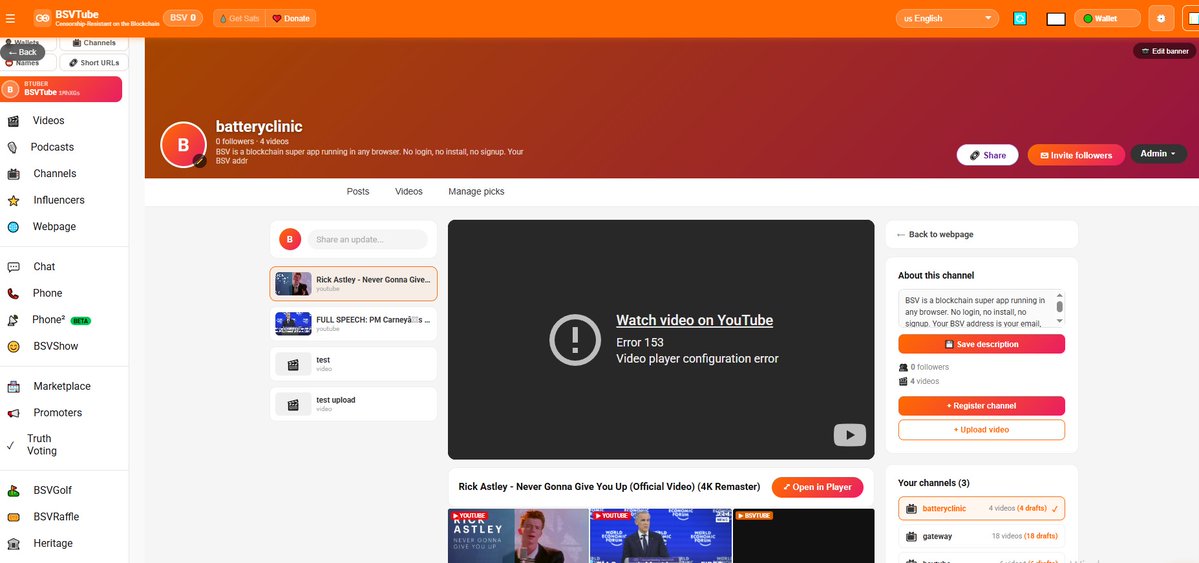Click the BSV 0 balance pill
1199x563 pixels.
click(x=183, y=18)
